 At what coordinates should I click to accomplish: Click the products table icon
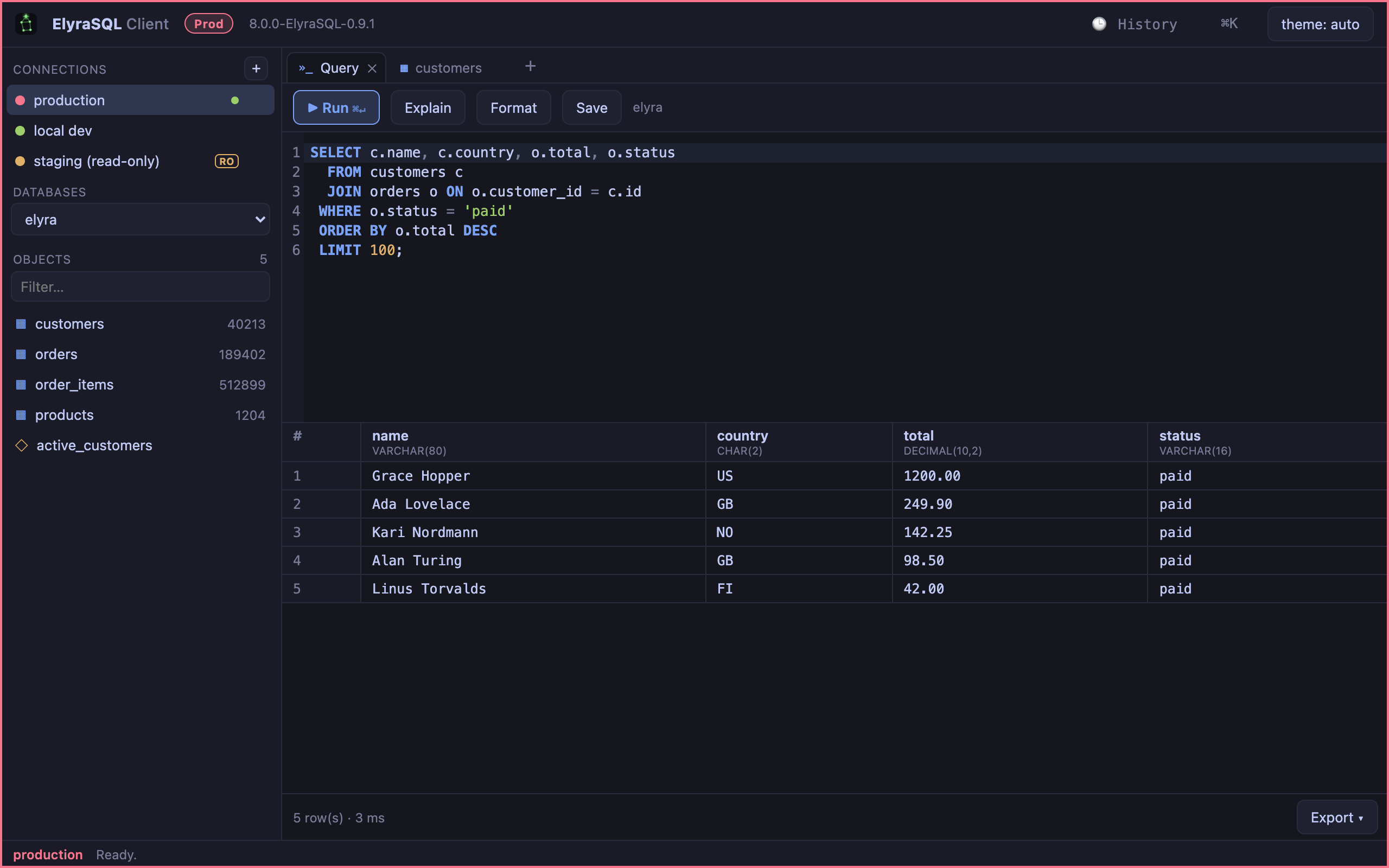click(21, 415)
